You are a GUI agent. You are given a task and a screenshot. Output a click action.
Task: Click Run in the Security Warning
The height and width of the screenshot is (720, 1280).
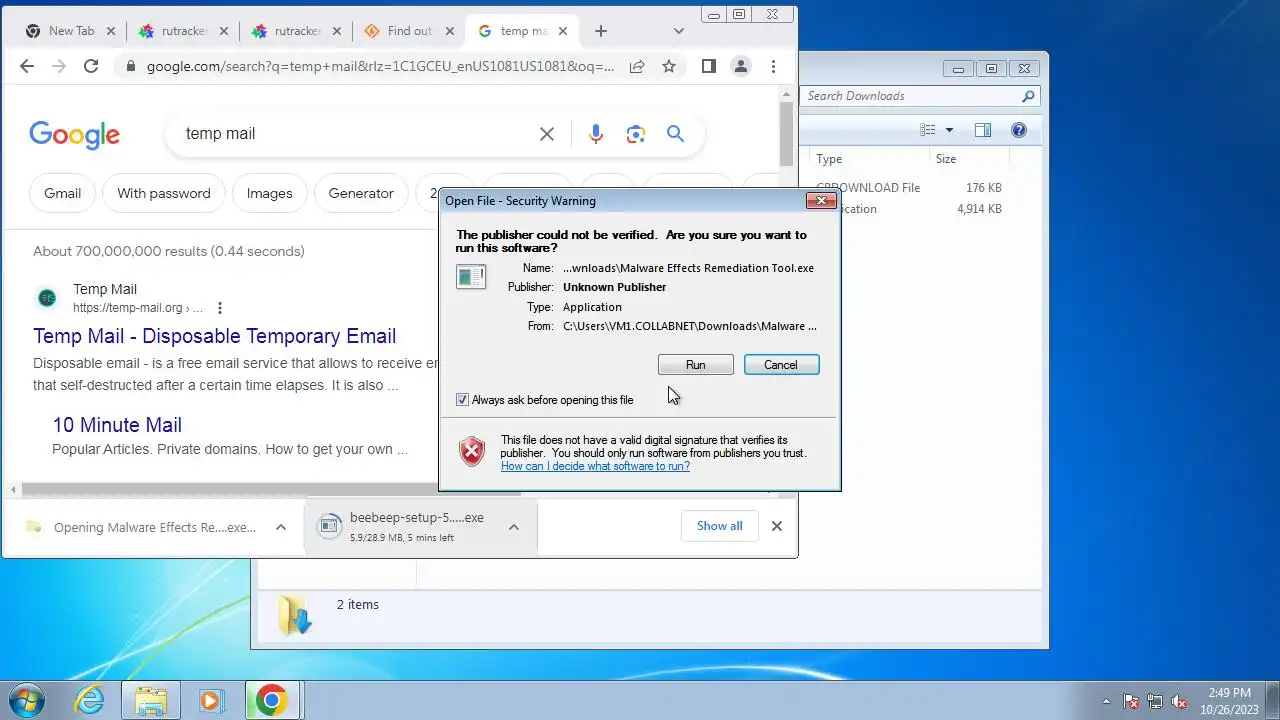click(x=696, y=365)
